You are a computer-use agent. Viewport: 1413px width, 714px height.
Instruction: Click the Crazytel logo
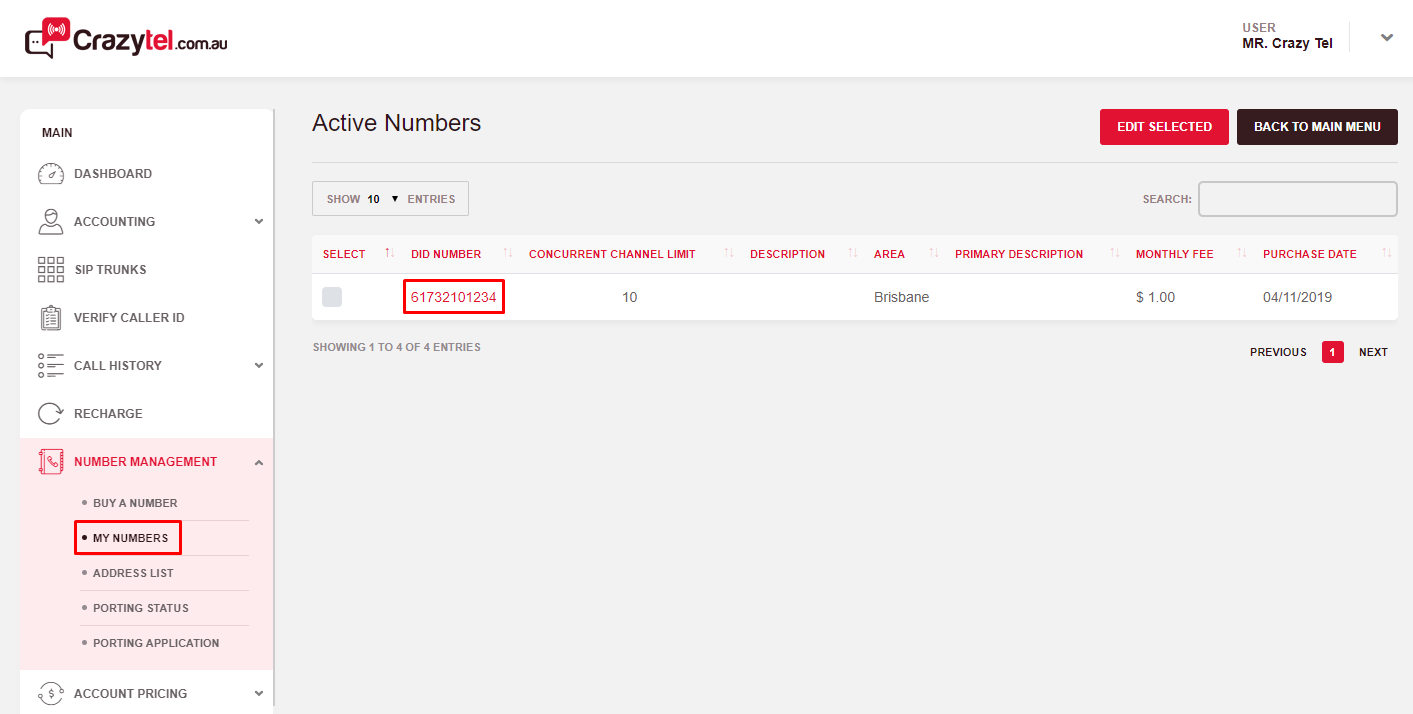[126, 38]
